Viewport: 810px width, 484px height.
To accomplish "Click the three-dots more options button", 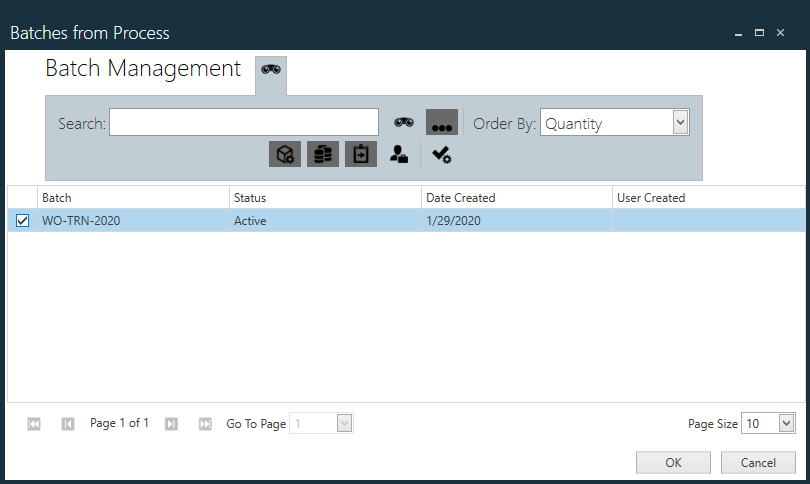I will point(442,122).
